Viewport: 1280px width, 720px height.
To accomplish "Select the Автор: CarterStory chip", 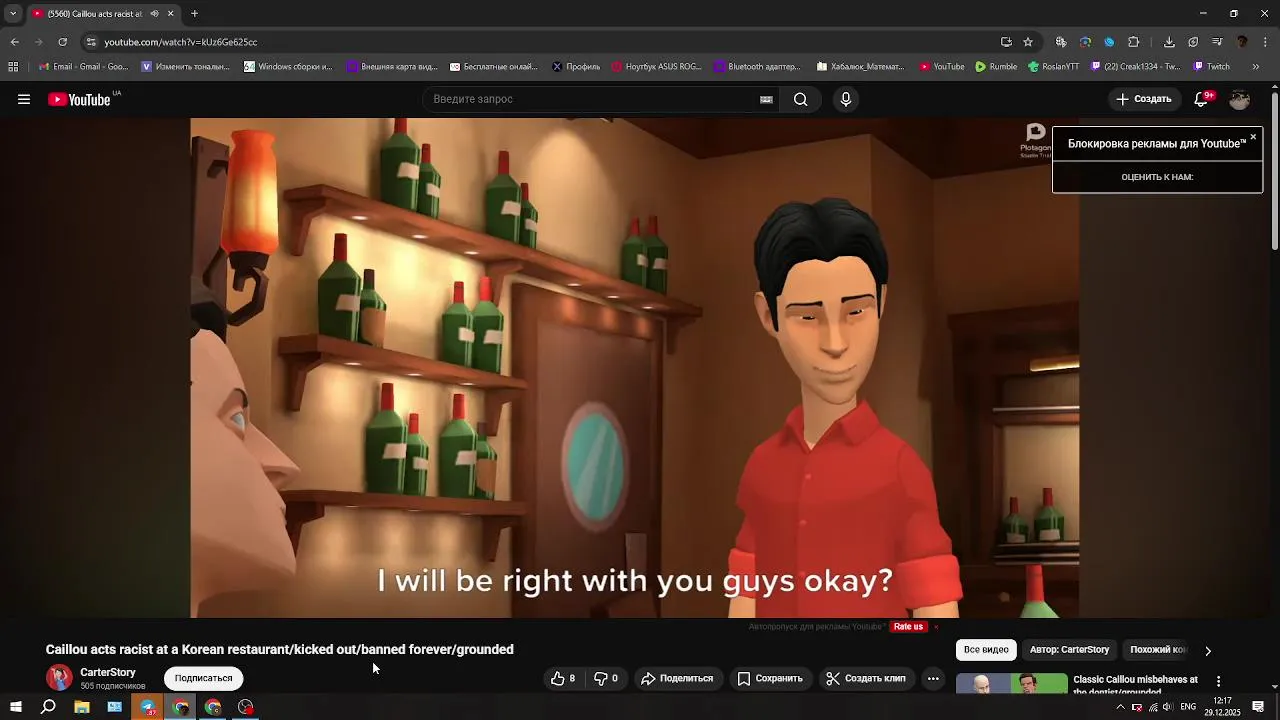I will pyautogui.click(x=1069, y=650).
